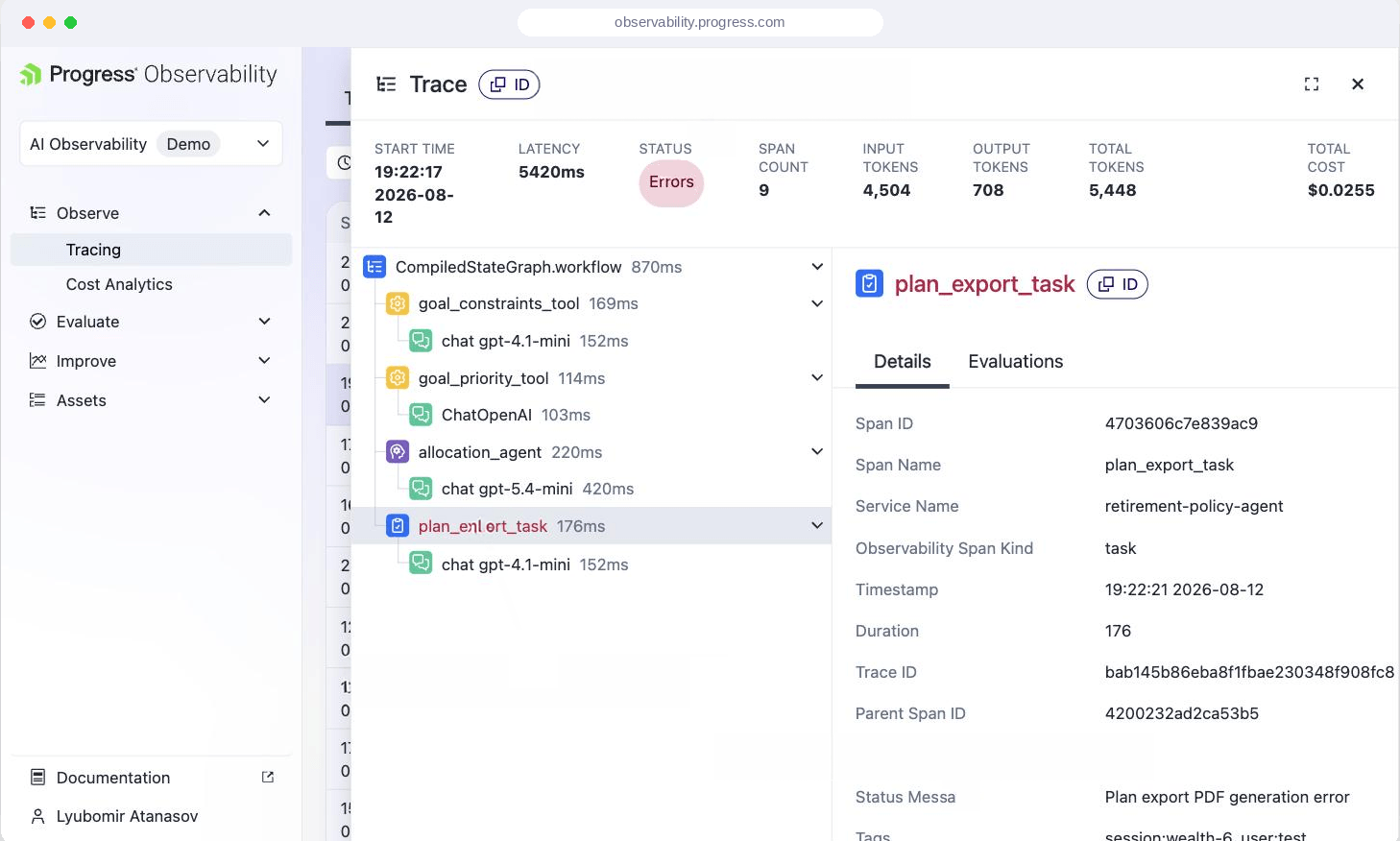Viewport: 1400px width, 841px height.
Task: Copy the Trace ID in the header
Action: 509,84
